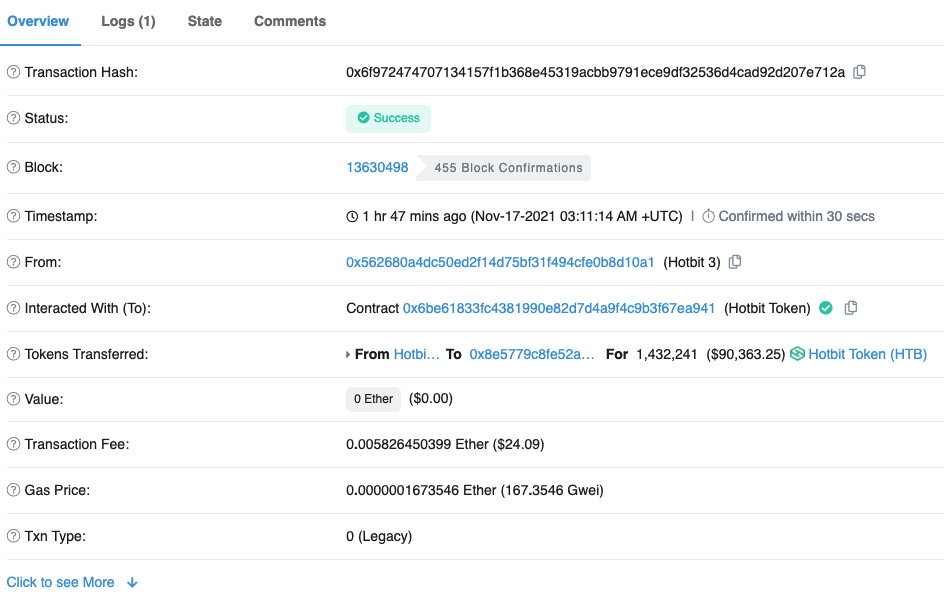This screenshot has width=944, height=594.
Task: Click the help icon next to Txn Type
Action: tap(14, 536)
